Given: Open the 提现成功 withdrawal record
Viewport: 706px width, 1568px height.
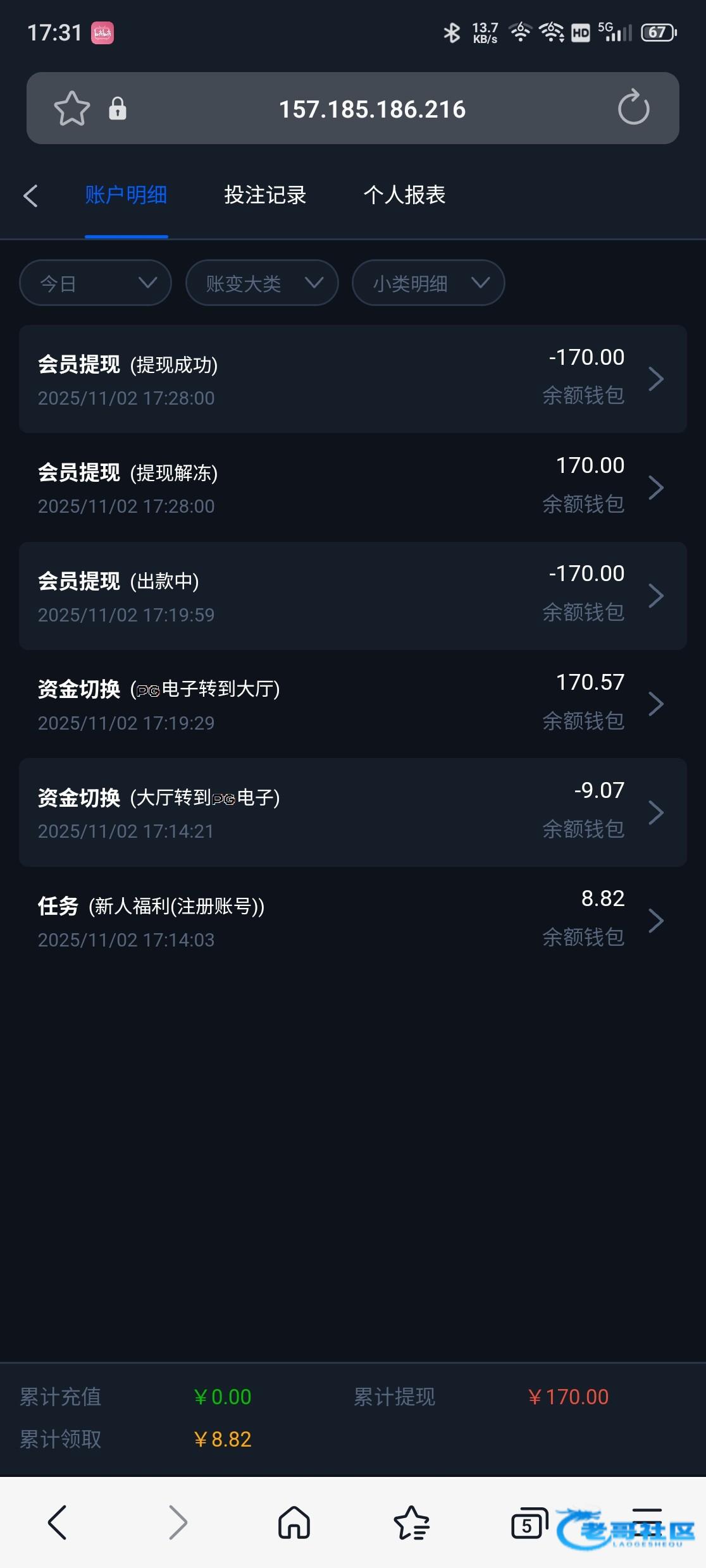Looking at the screenshot, I should 352,379.
